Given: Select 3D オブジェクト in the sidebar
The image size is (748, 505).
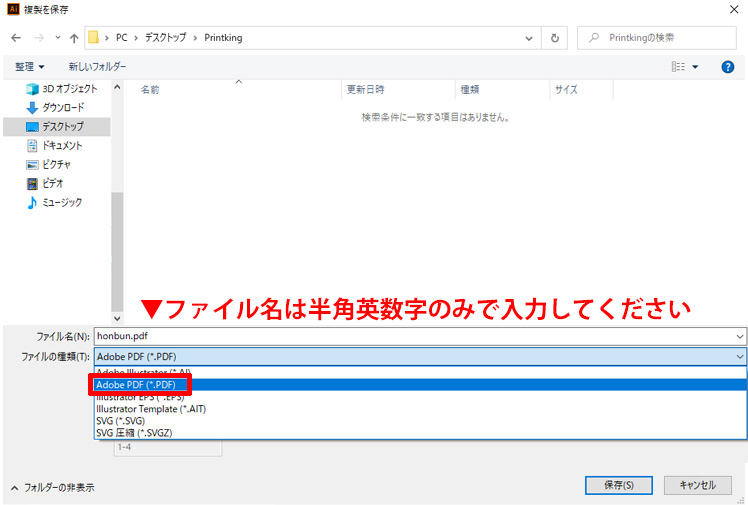Looking at the screenshot, I should tap(62, 89).
